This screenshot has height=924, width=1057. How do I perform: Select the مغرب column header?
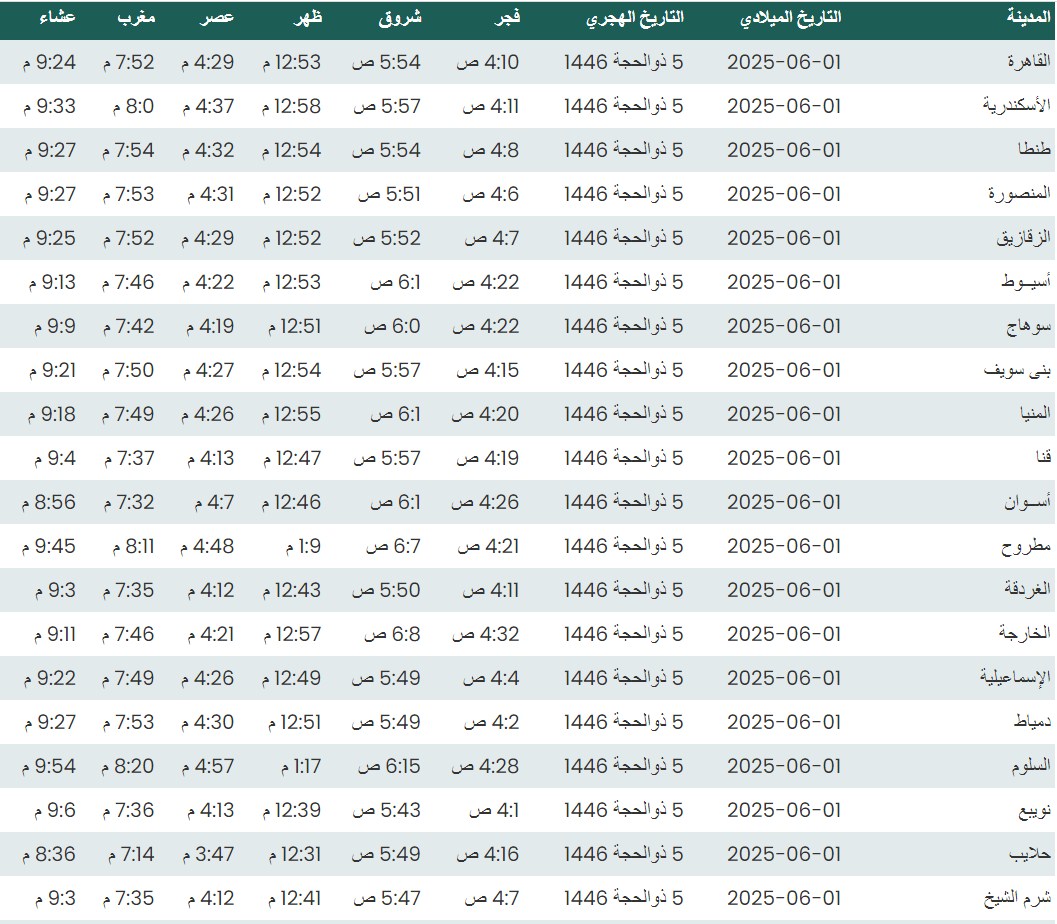(x=137, y=18)
